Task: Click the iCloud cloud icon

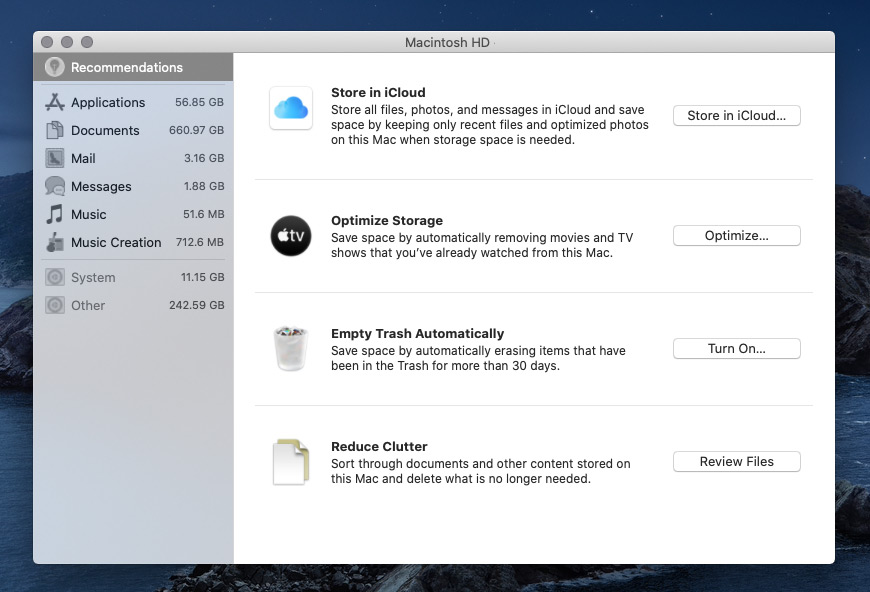Action: tap(291, 108)
